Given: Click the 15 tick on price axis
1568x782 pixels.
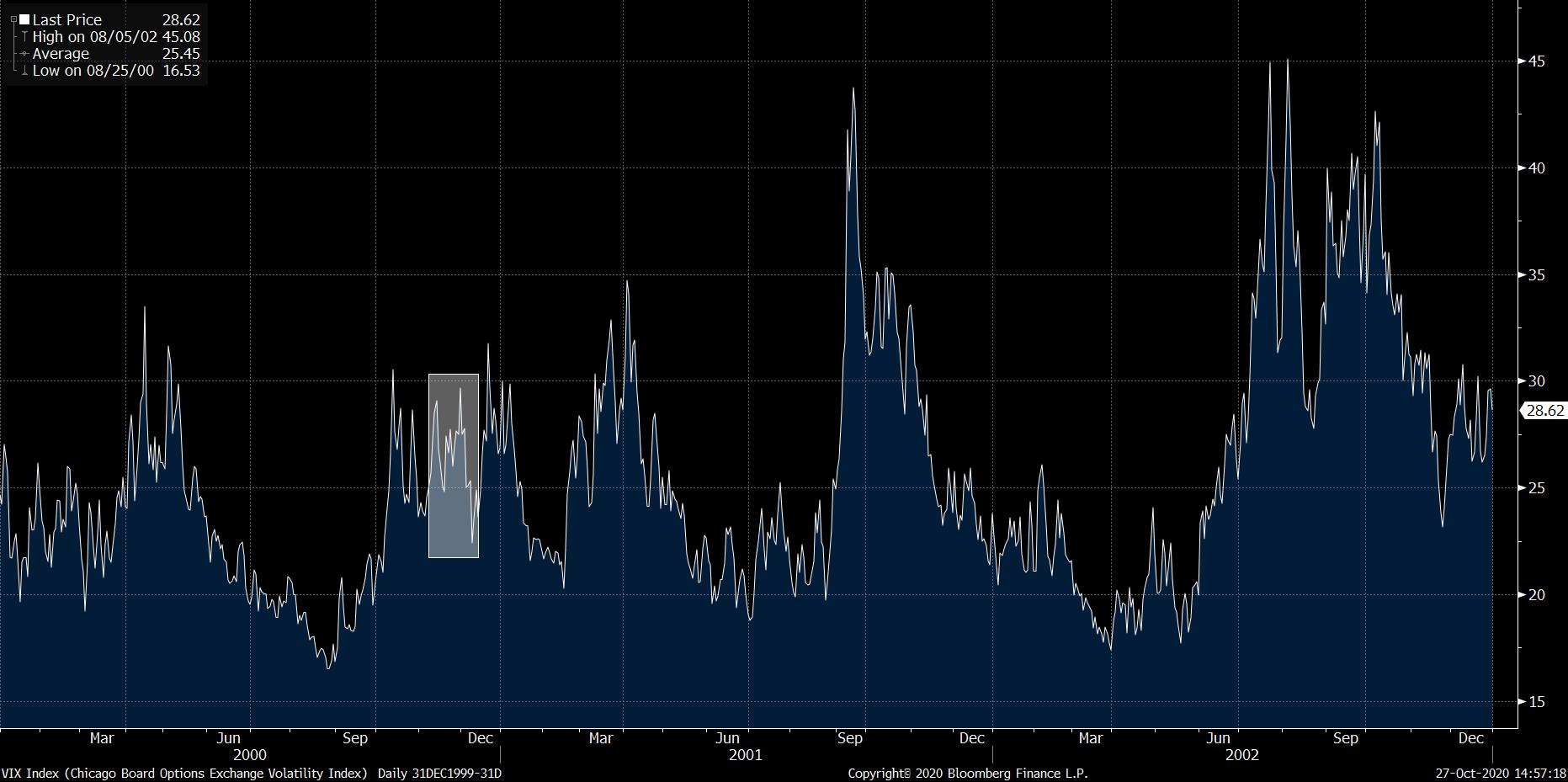Looking at the screenshot, I should tap(1537, 701).
